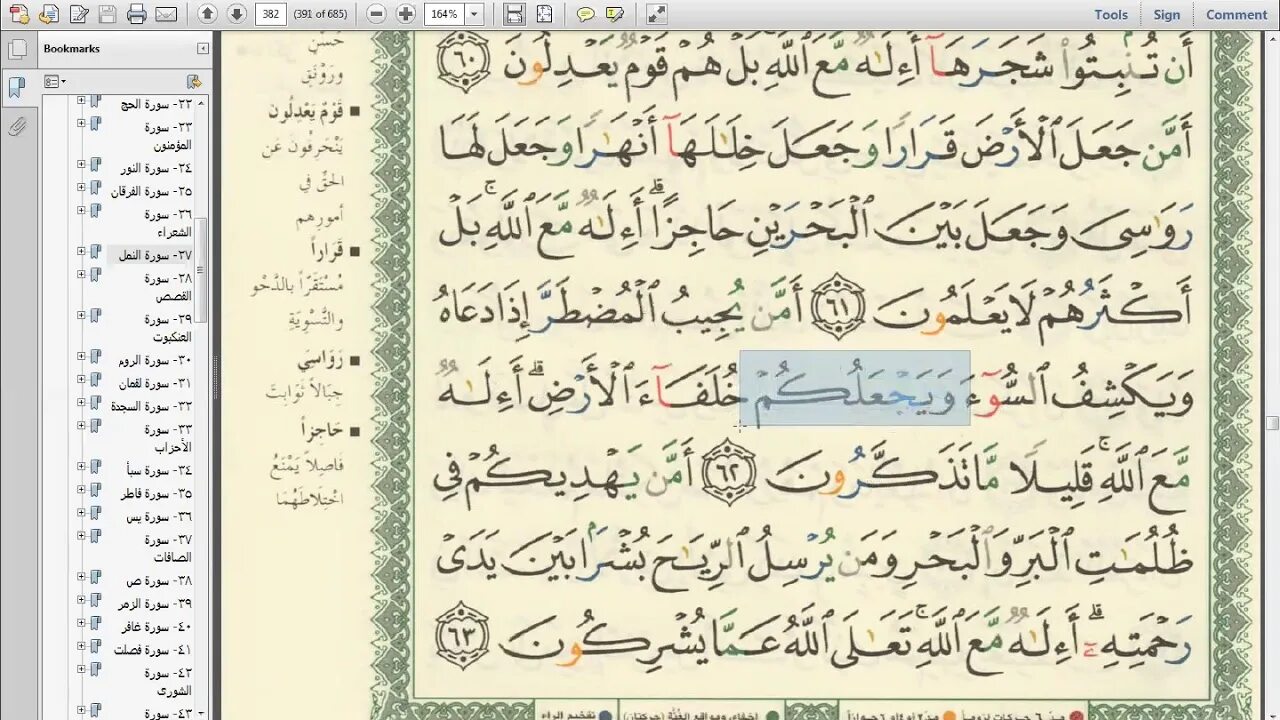1280x720 pixels.
Task: Select bookmark ٤٠ سورة غافر
Action: pyautogui.click(x=156, y=627)
